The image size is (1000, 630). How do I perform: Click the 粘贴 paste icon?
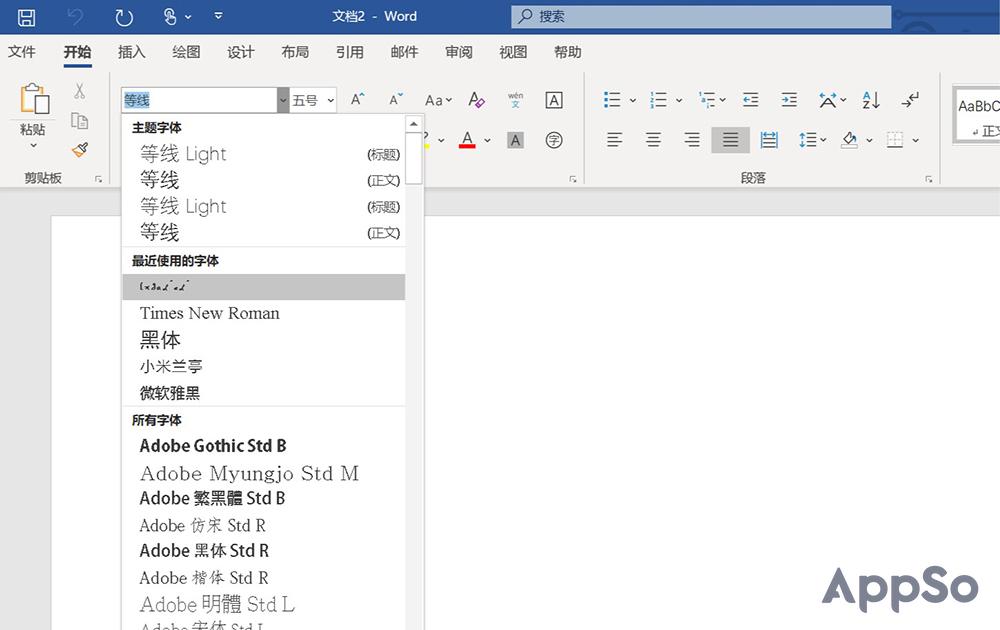[x=34, y=99]
